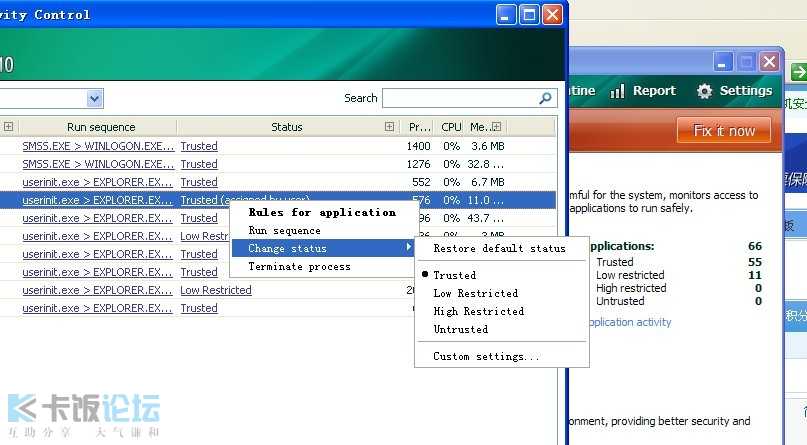
Task: Click inside the Search input field
Action: click(x=461, y=98)
